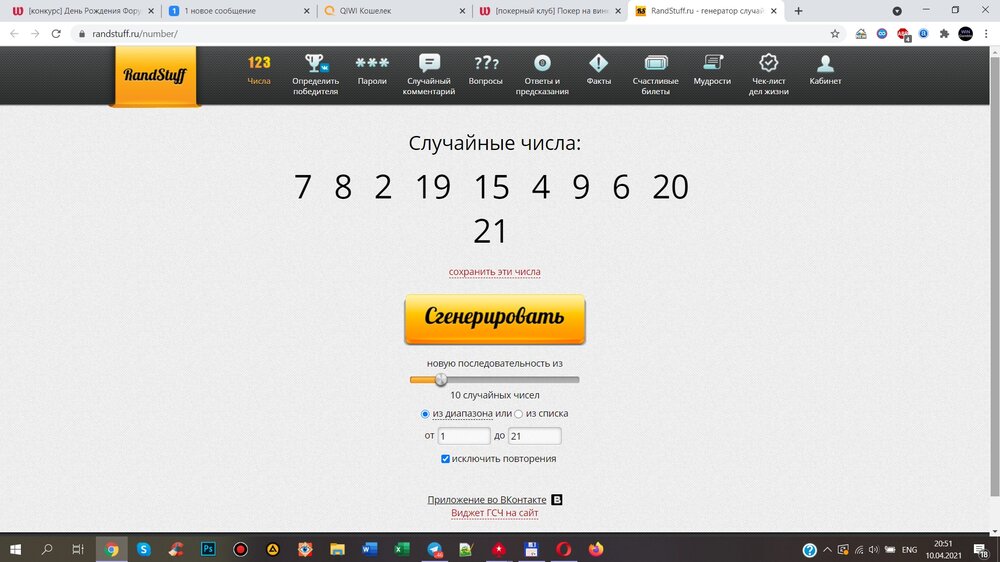Open Ответы и предсказания ball icon
Screen dimensions: 1000x562
tap(542, 64)
